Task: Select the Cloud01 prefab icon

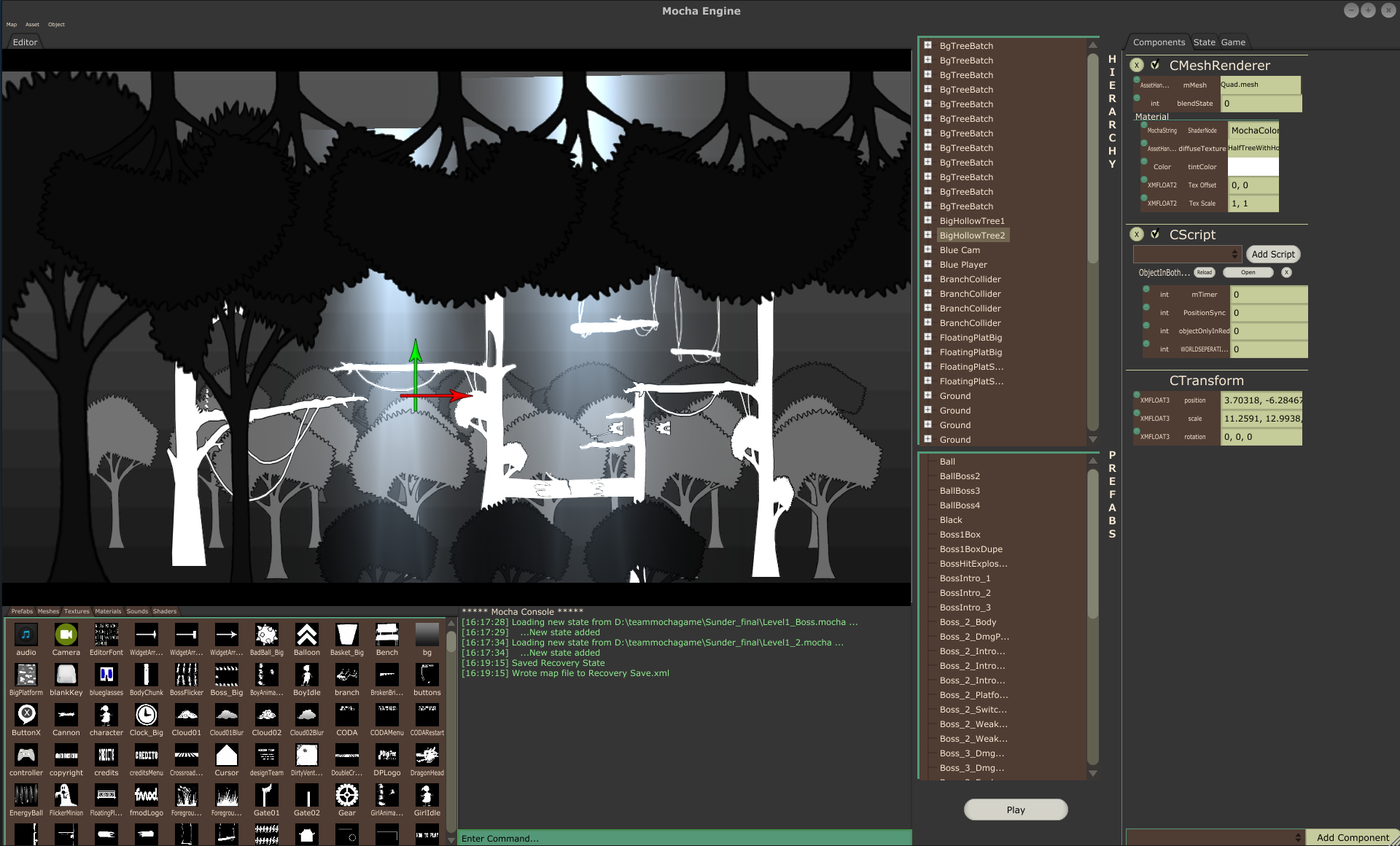Action: 187,715
